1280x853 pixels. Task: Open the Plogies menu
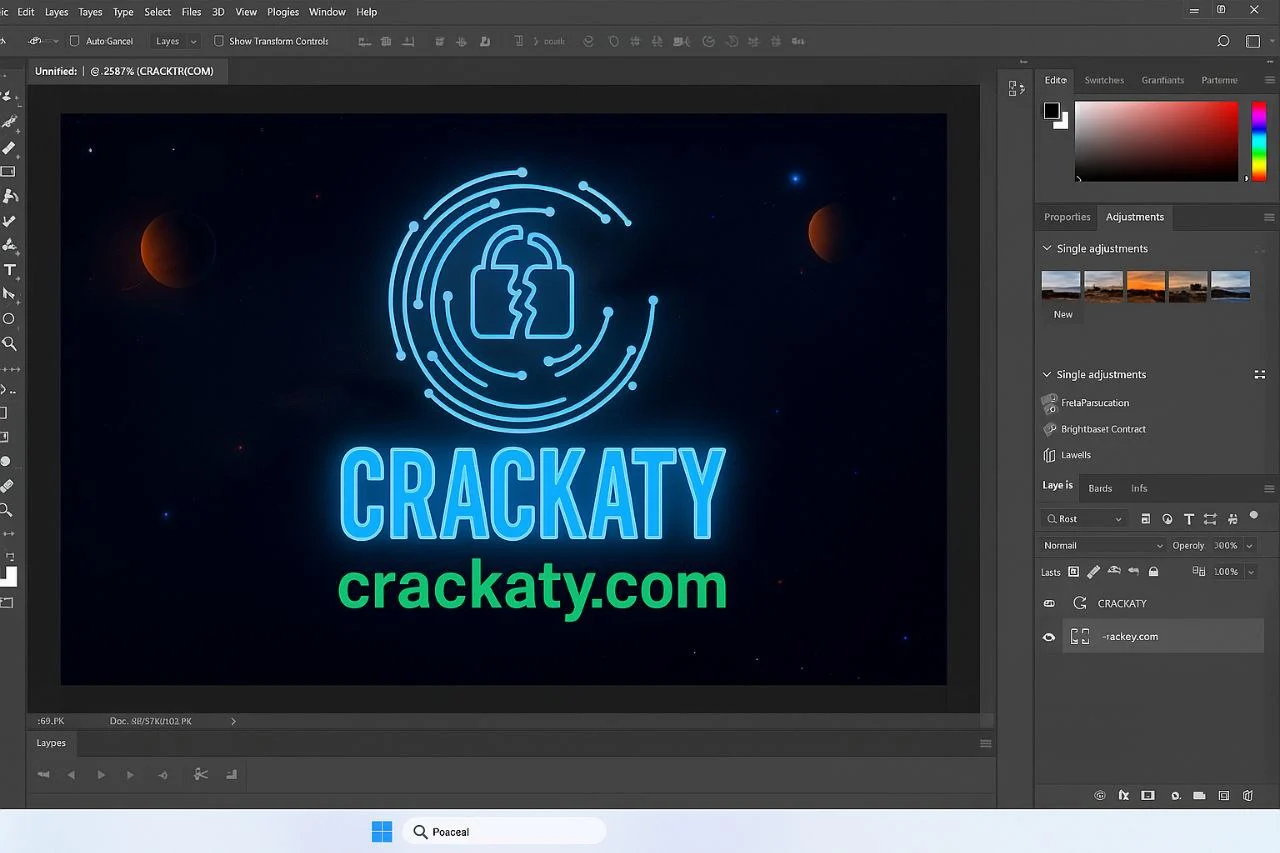tap(283, 12)
